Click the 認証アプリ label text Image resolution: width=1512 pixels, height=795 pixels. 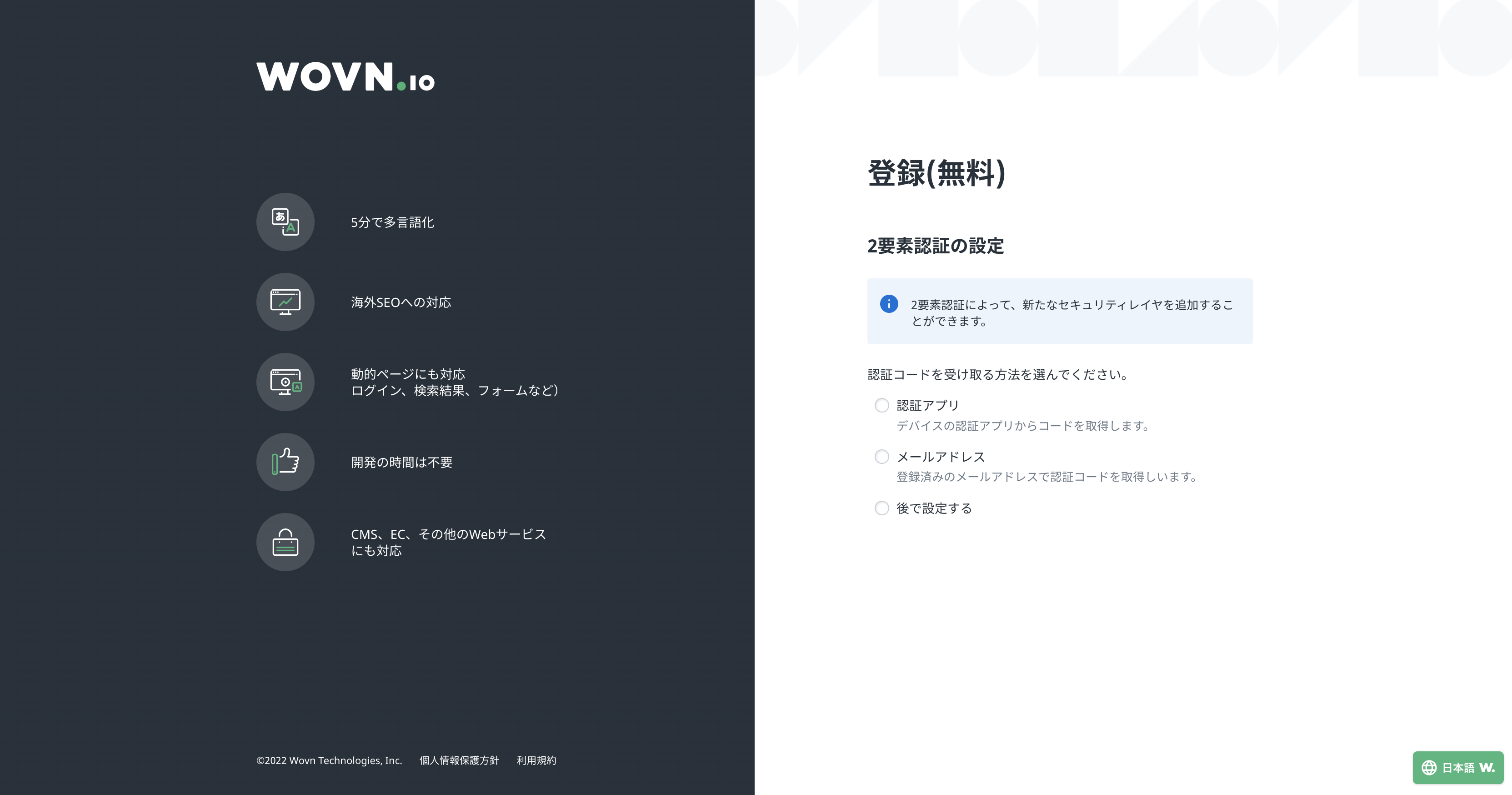[x=927, y=405]
